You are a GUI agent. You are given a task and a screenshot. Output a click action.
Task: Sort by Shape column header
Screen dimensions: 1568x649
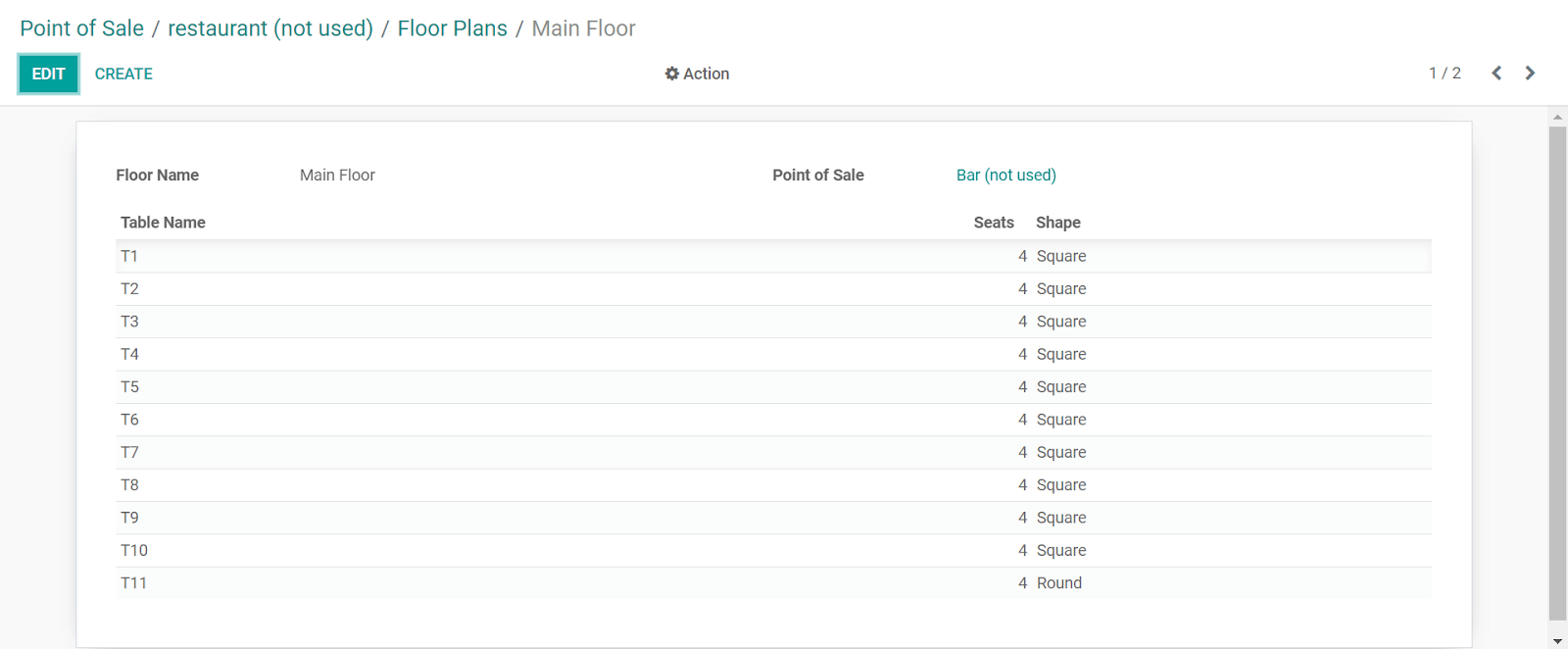[x=1058, y=223]
